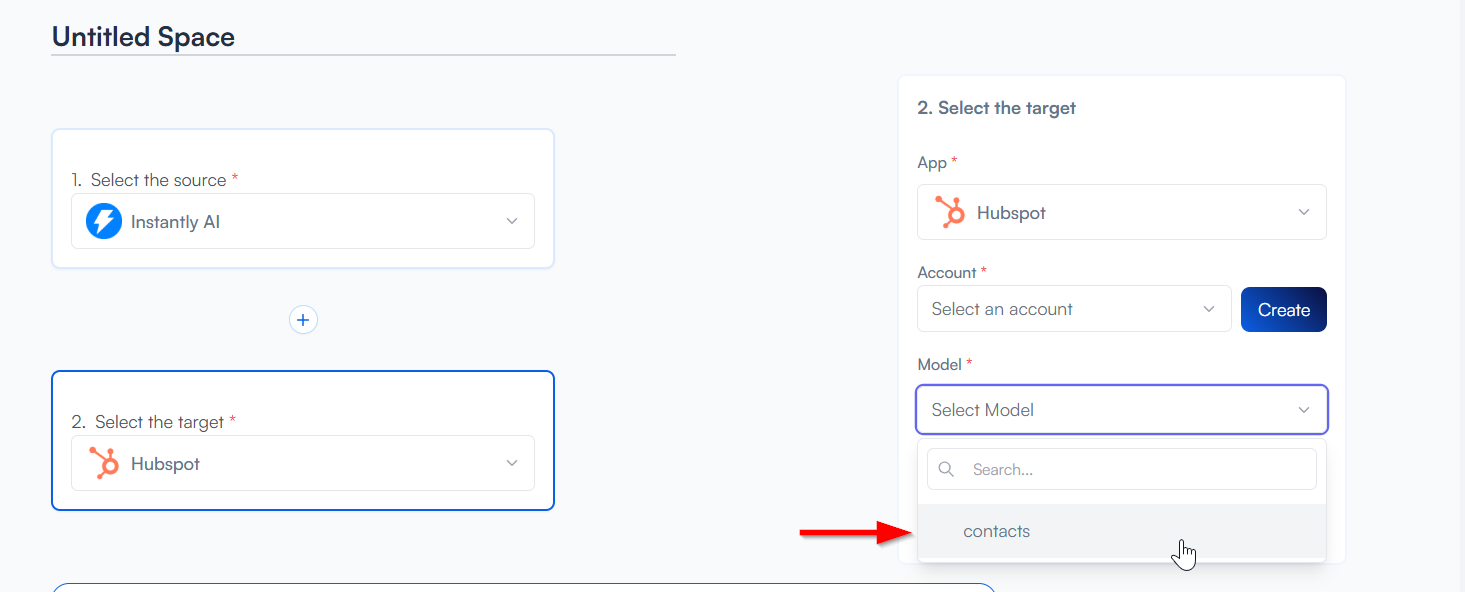Choose the contacts model option
Screen dimensions: 1465x592
point(997,531)
